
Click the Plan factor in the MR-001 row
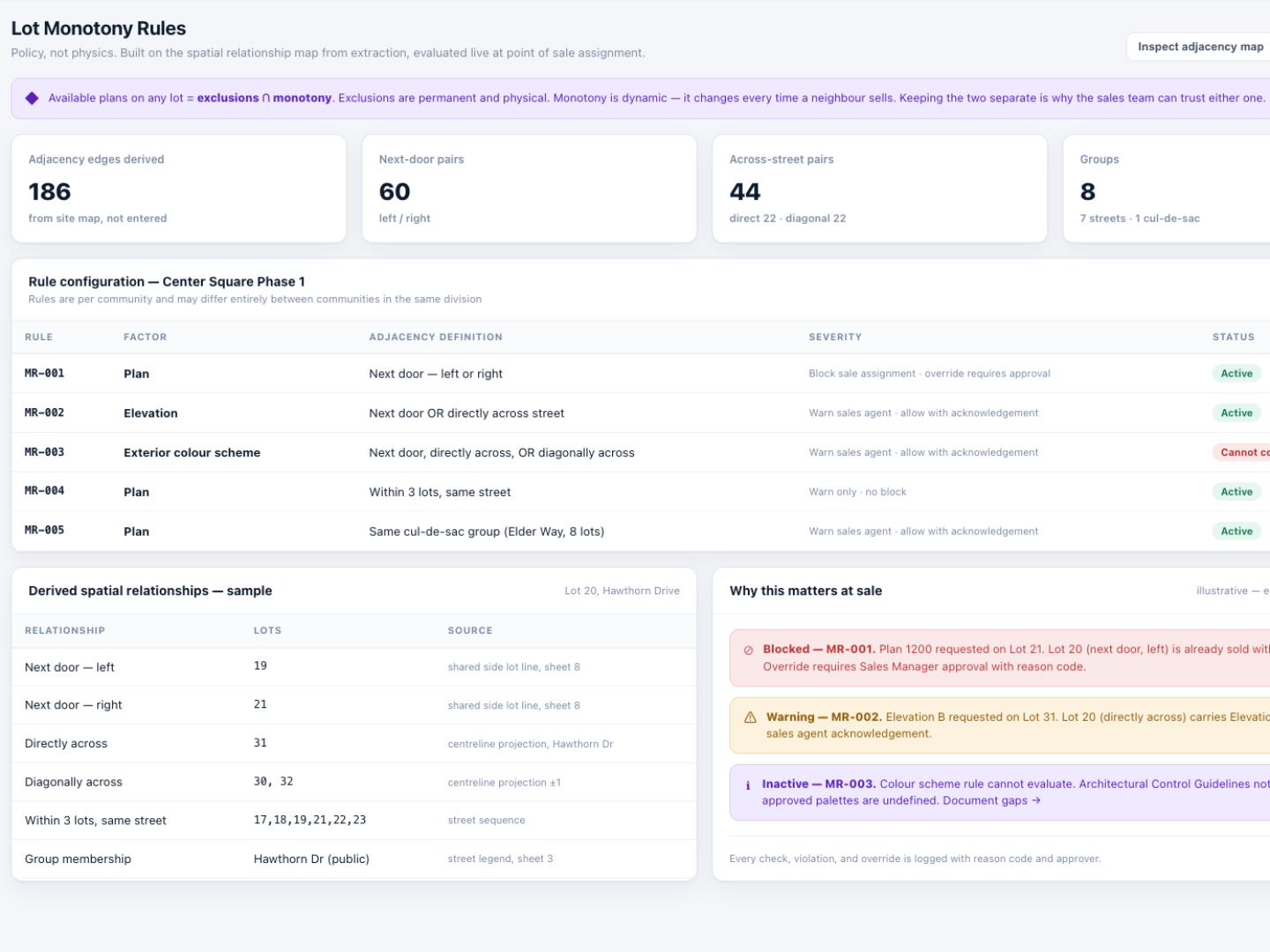coord(137,374)
